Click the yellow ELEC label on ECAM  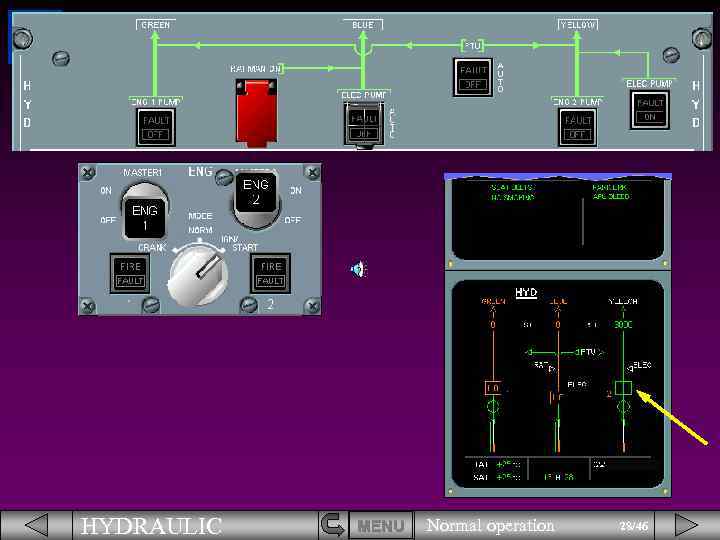pyautogui.click(x=641, y=365)
